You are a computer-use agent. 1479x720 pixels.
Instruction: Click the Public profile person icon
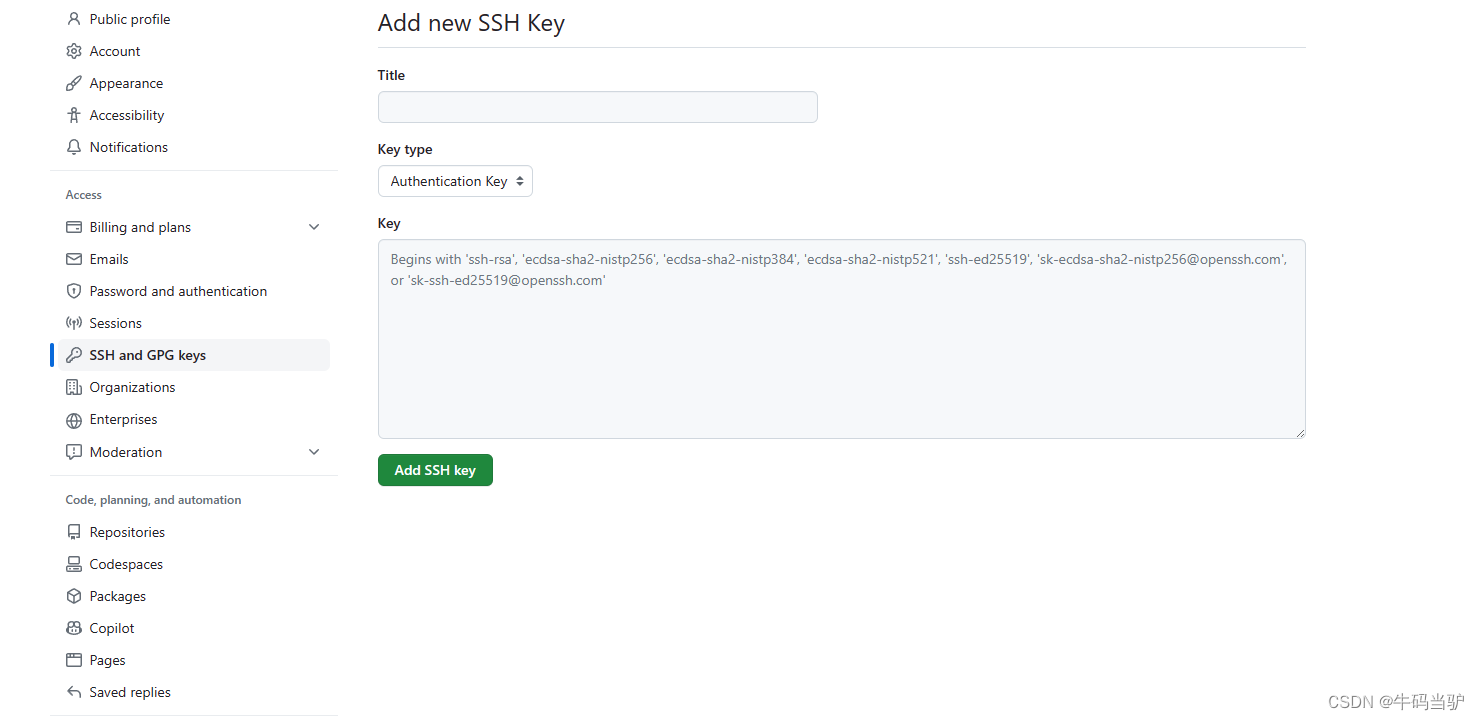(74, 19)
